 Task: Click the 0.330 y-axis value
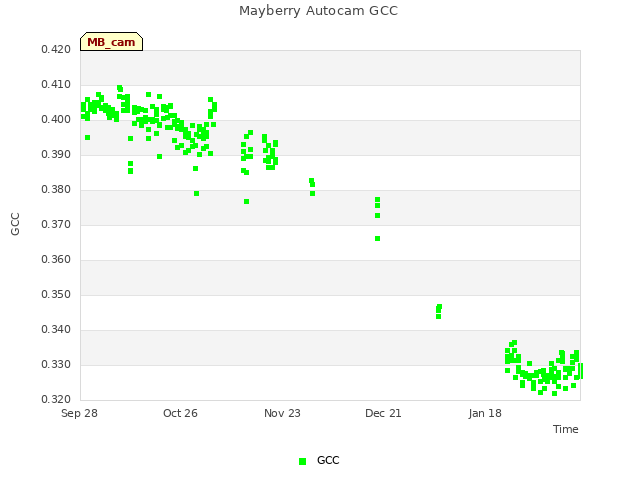tap(56, 364)
